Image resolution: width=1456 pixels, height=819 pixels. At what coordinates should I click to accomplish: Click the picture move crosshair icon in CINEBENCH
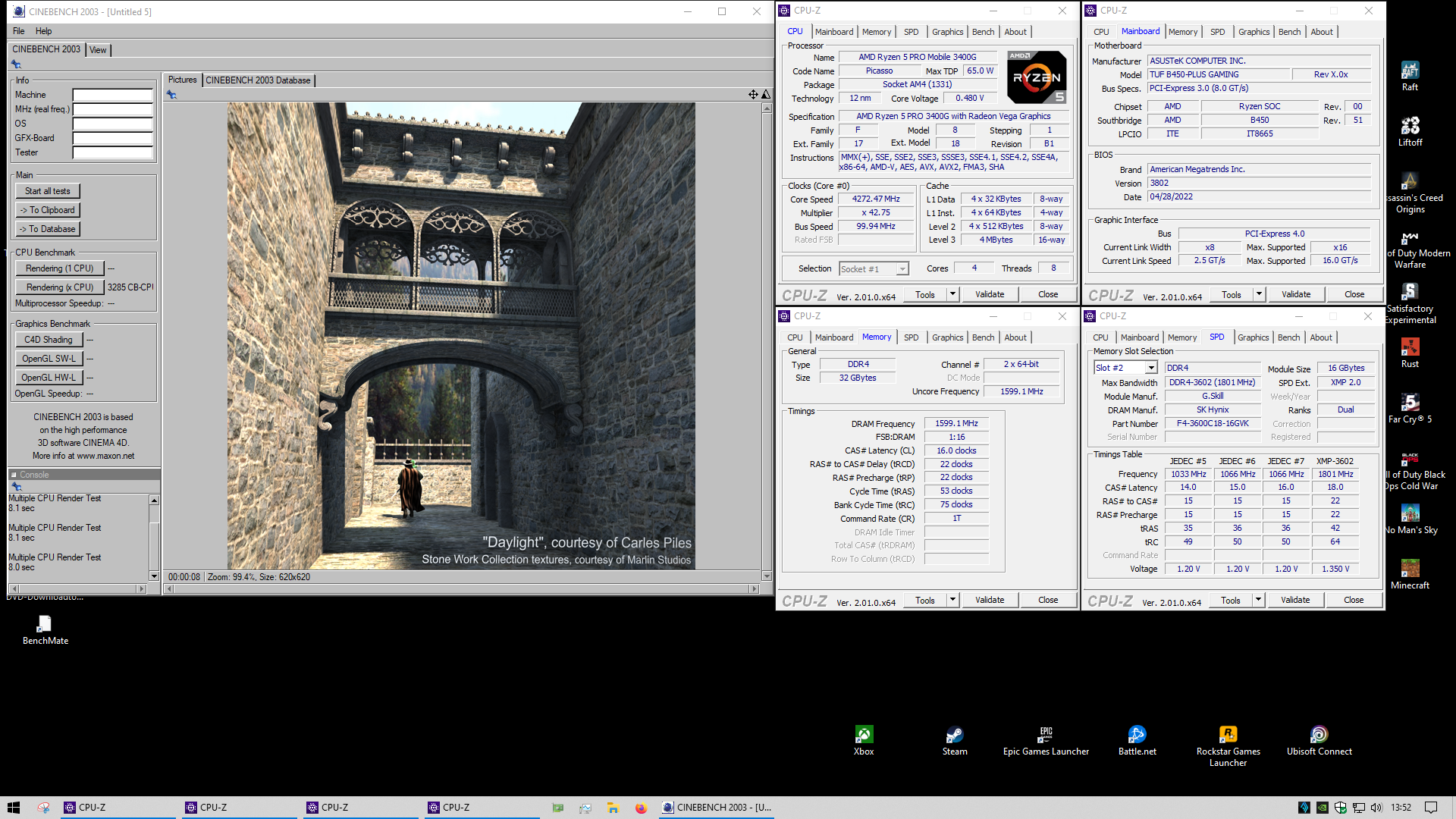753,95
